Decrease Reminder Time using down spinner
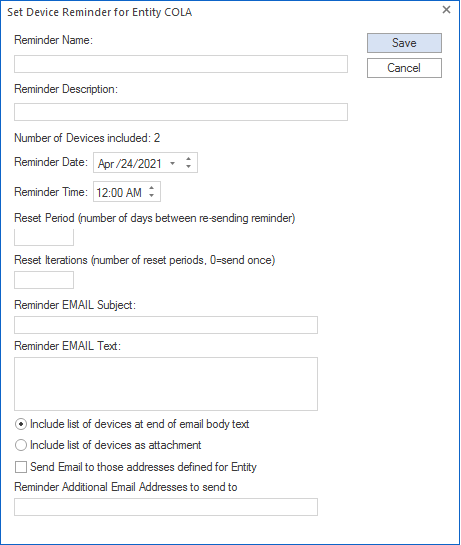461x545 pixels. pos(152,196)
